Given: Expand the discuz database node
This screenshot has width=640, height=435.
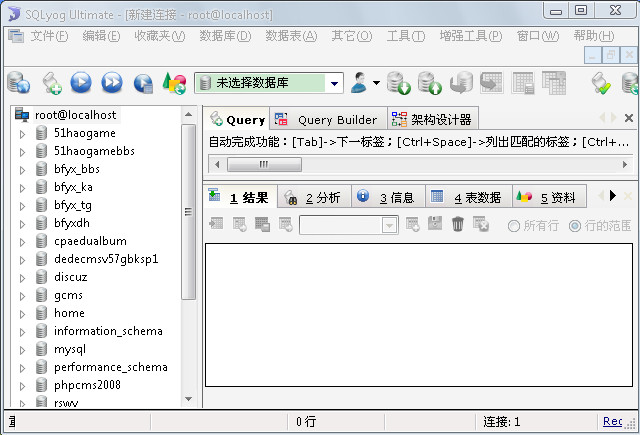Looking at the screenshot, I should click(23, 277).
